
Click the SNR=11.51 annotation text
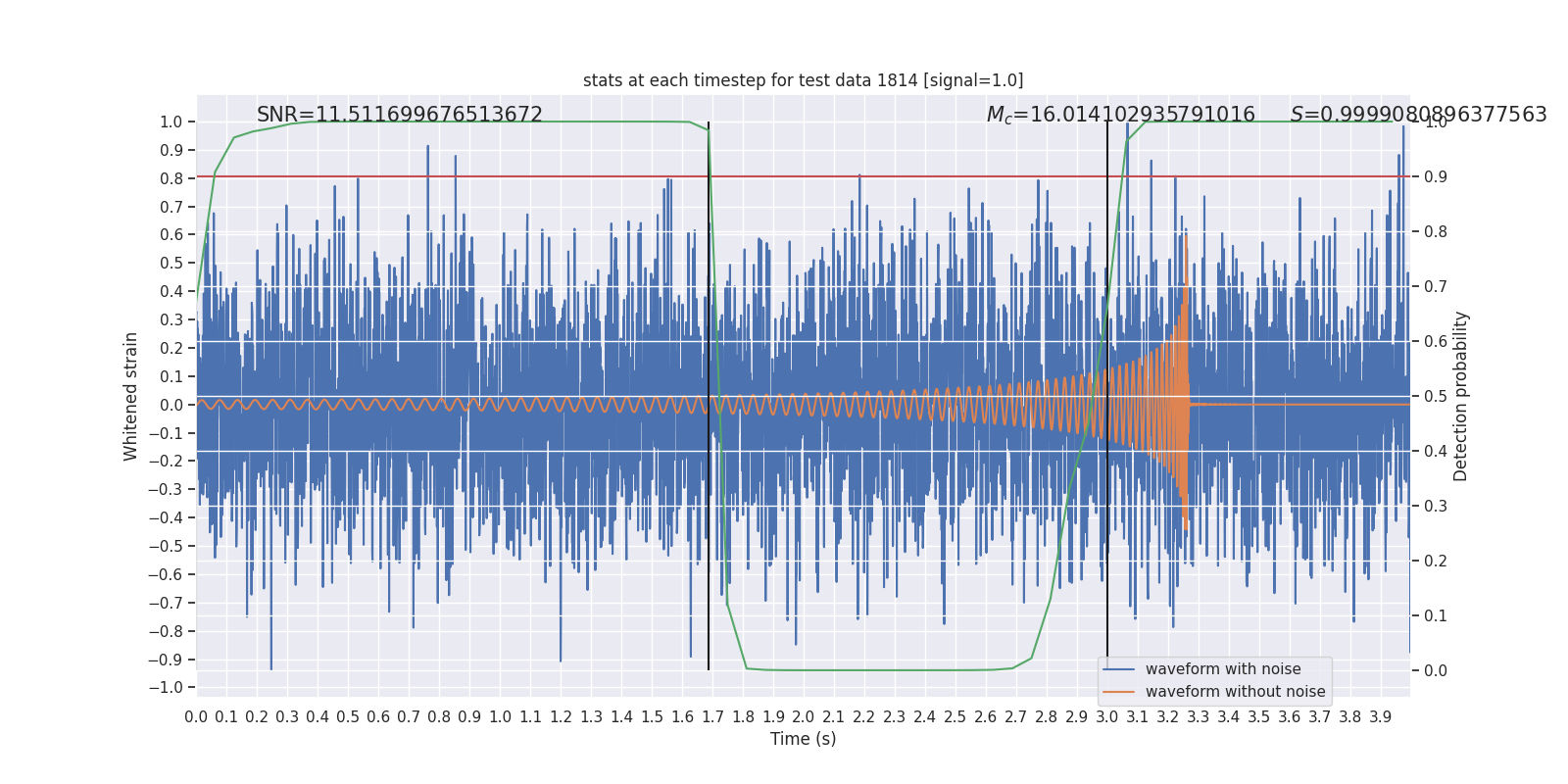(x=399, y=115)
